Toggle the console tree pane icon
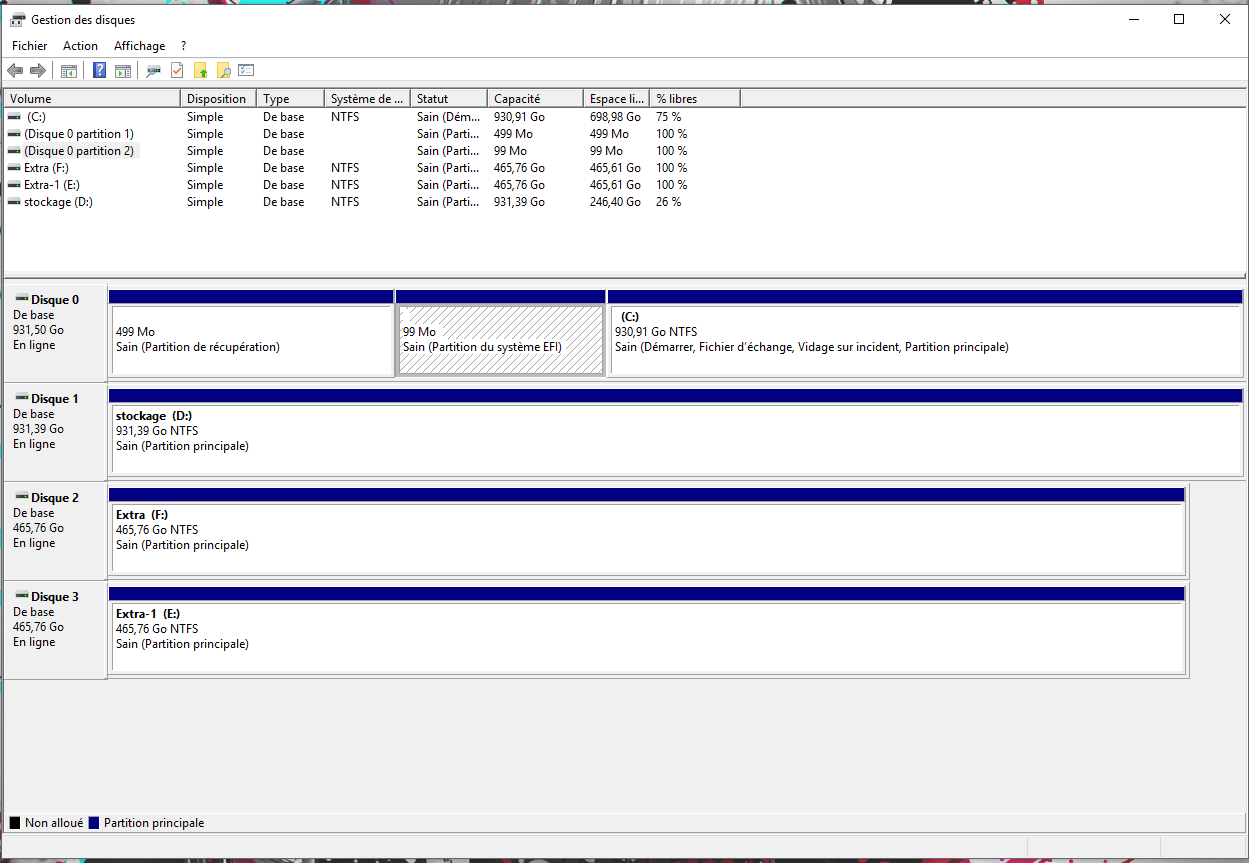Screen dimensions: 1249x863 tap(69, 70)
